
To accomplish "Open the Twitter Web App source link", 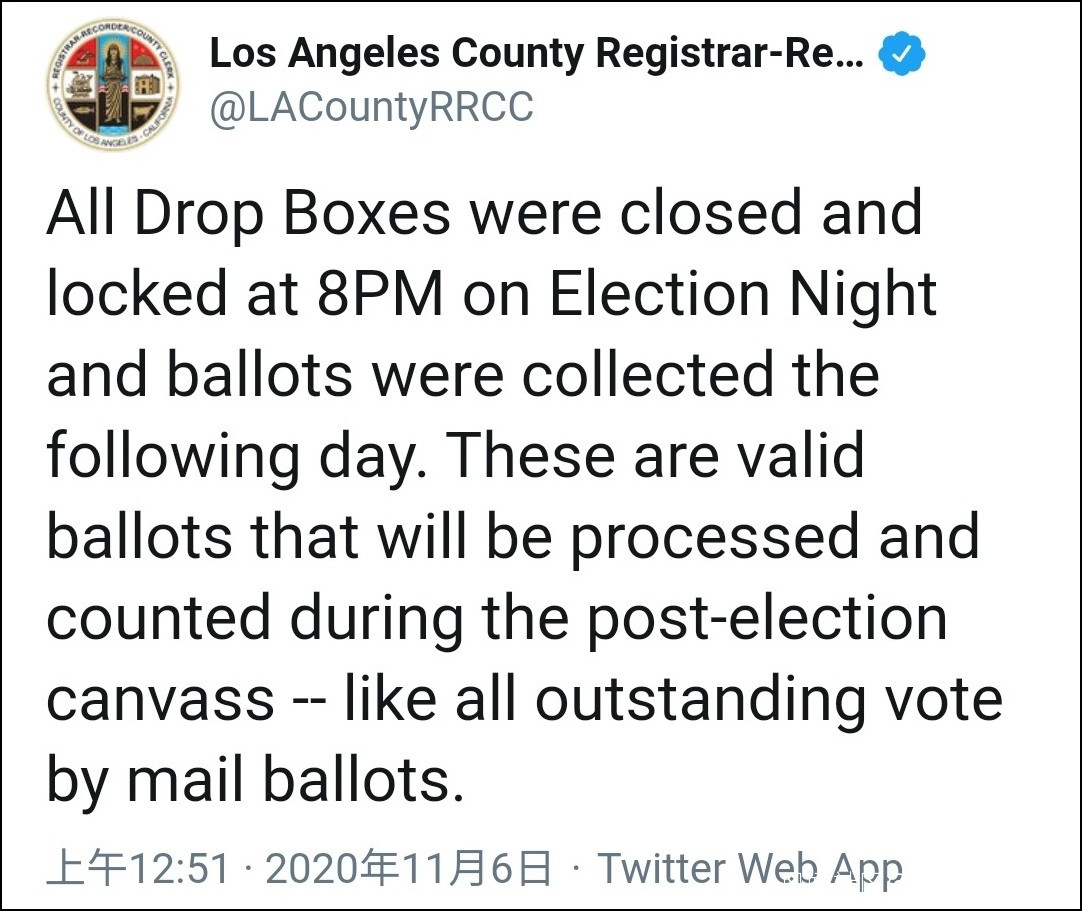I will click(x=750, y=868).
